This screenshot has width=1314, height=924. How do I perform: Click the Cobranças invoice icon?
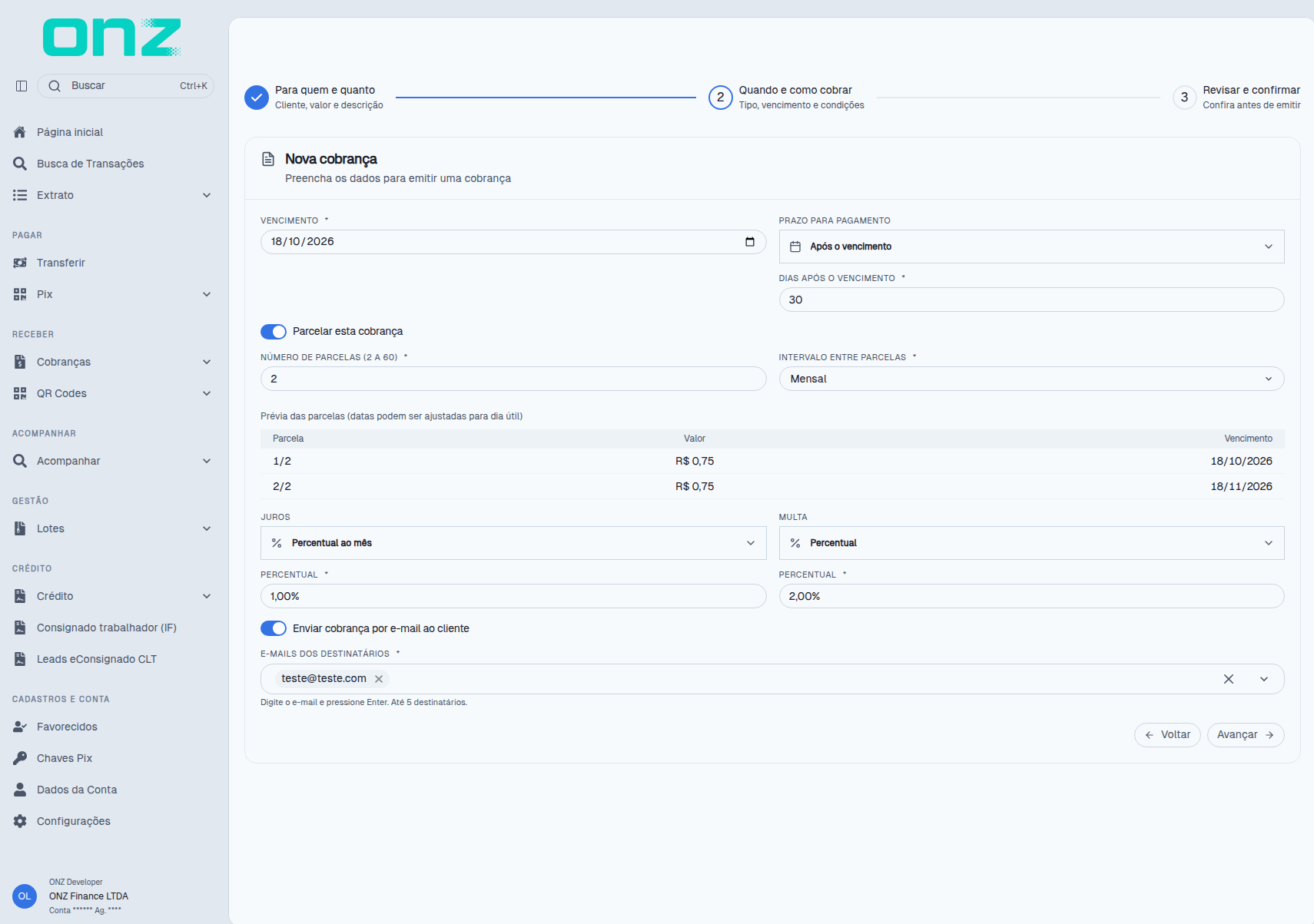click(20, 362)
